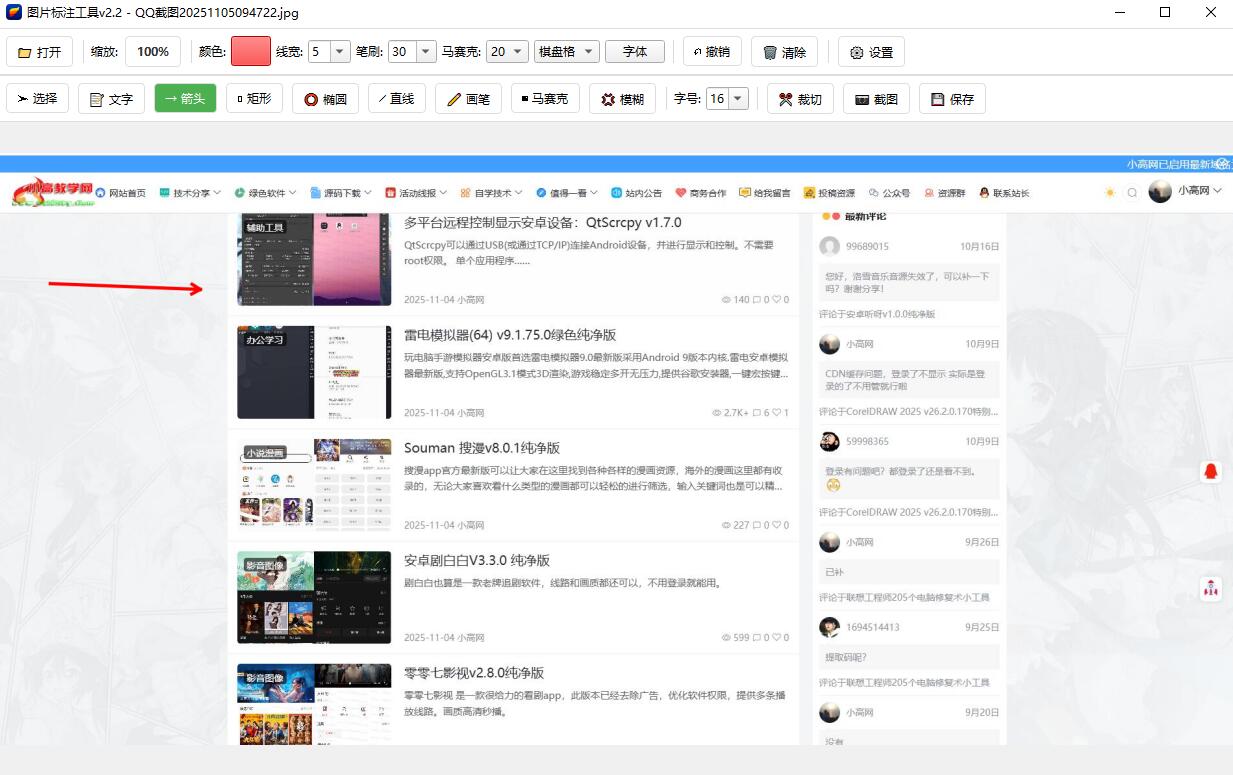
Task: Switch to the 文字 text annotation tool
Action: point(110,98)
